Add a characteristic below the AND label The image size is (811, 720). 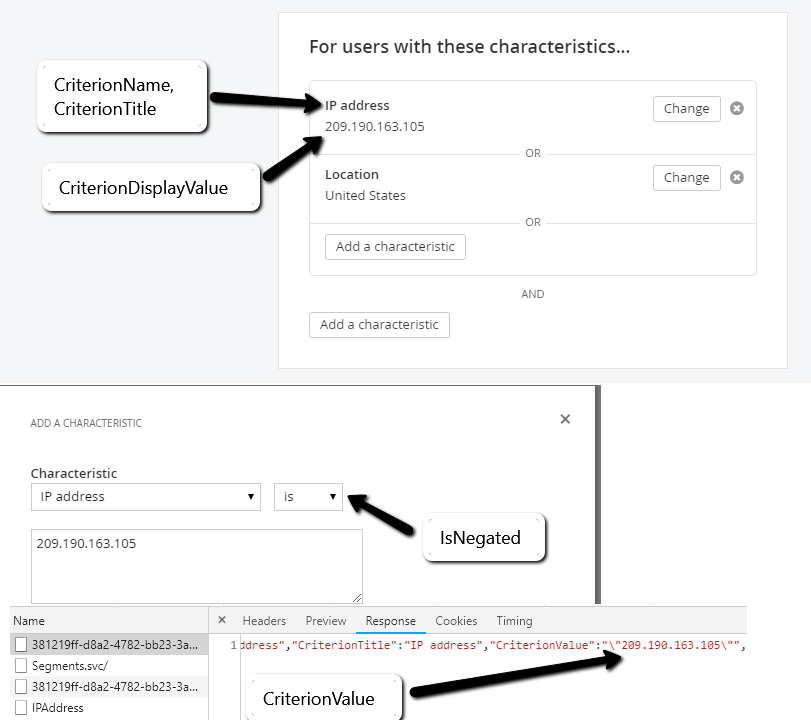click(x=379, y=324)
